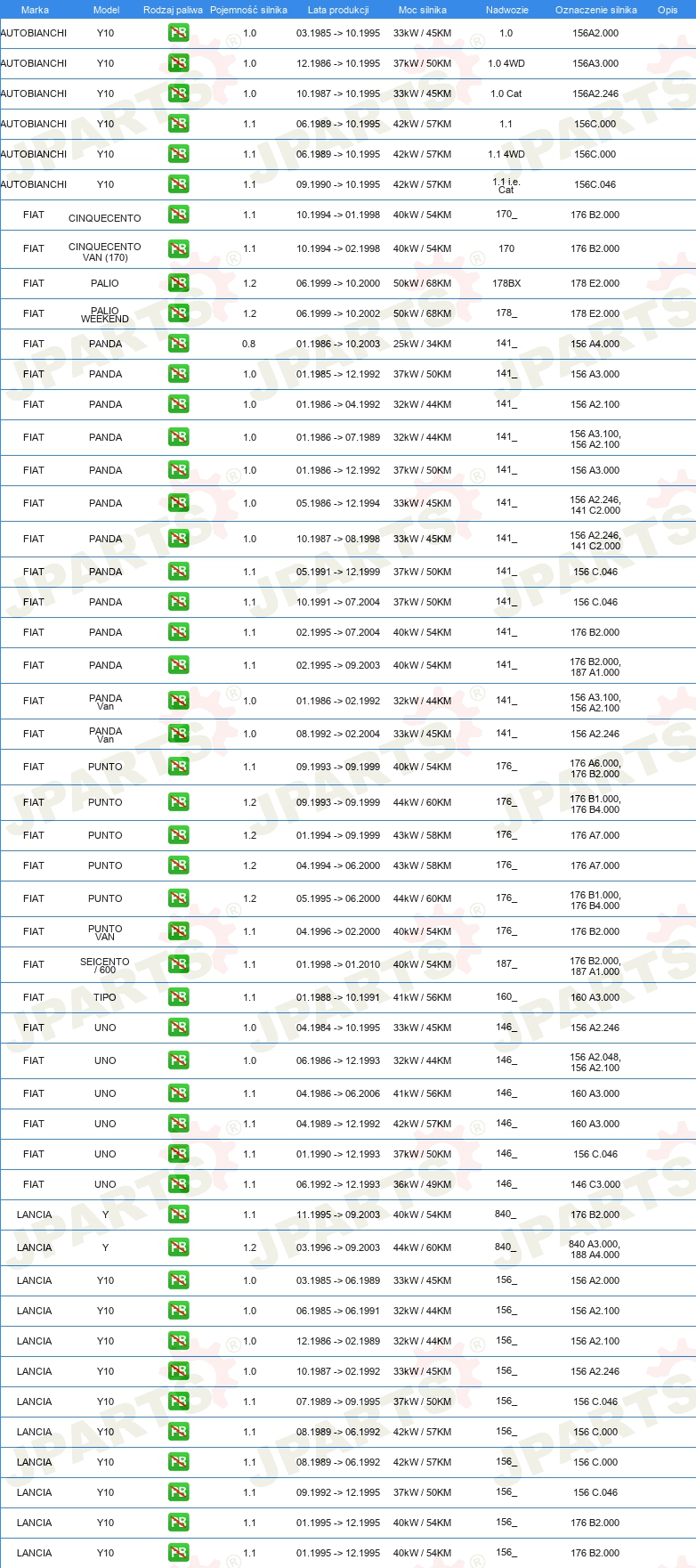Click the Marka column header
The width and height of the screenshot is (696, 1568).
(35, 10)
